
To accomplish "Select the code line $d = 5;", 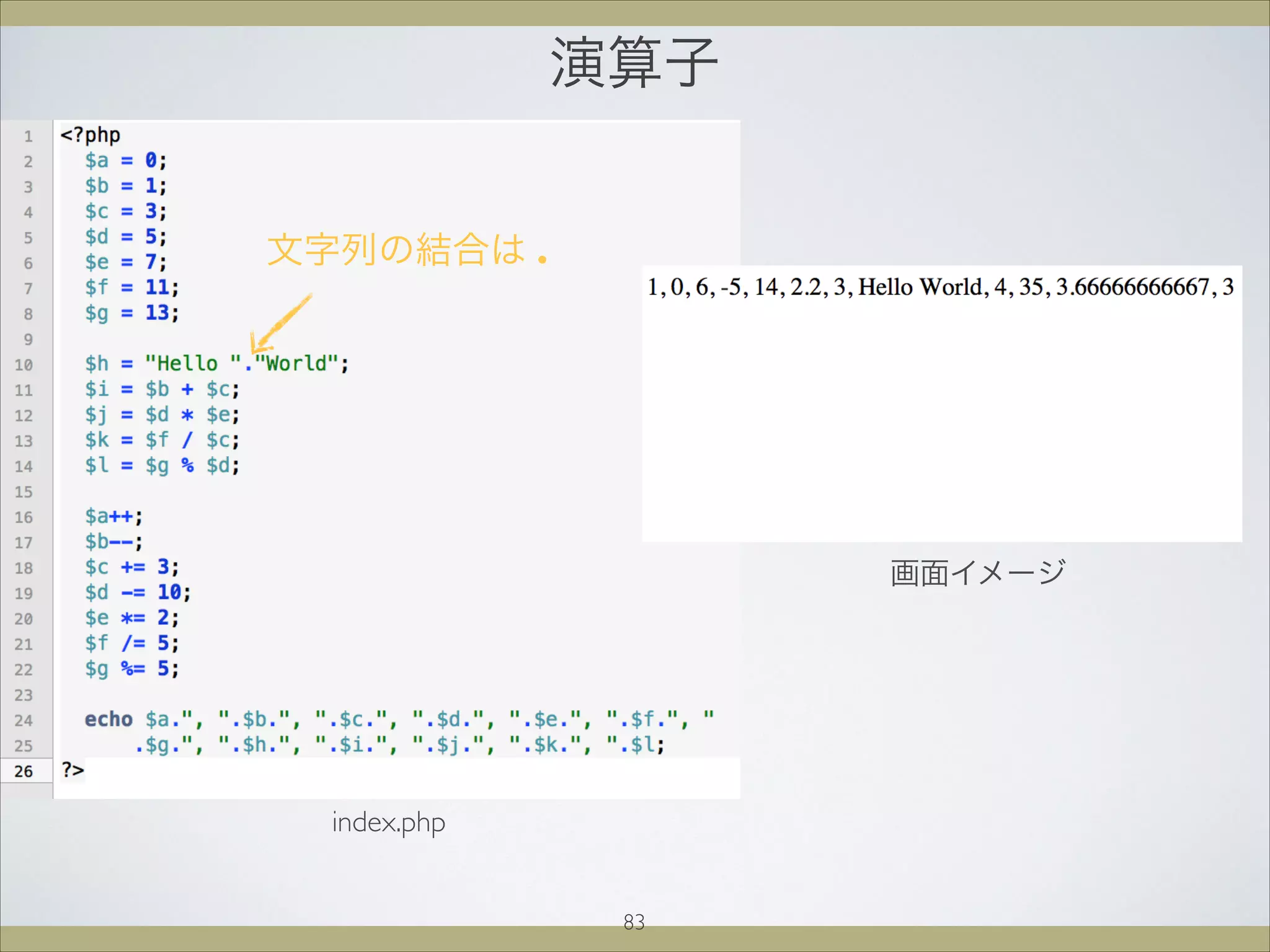I will (126, 237).
